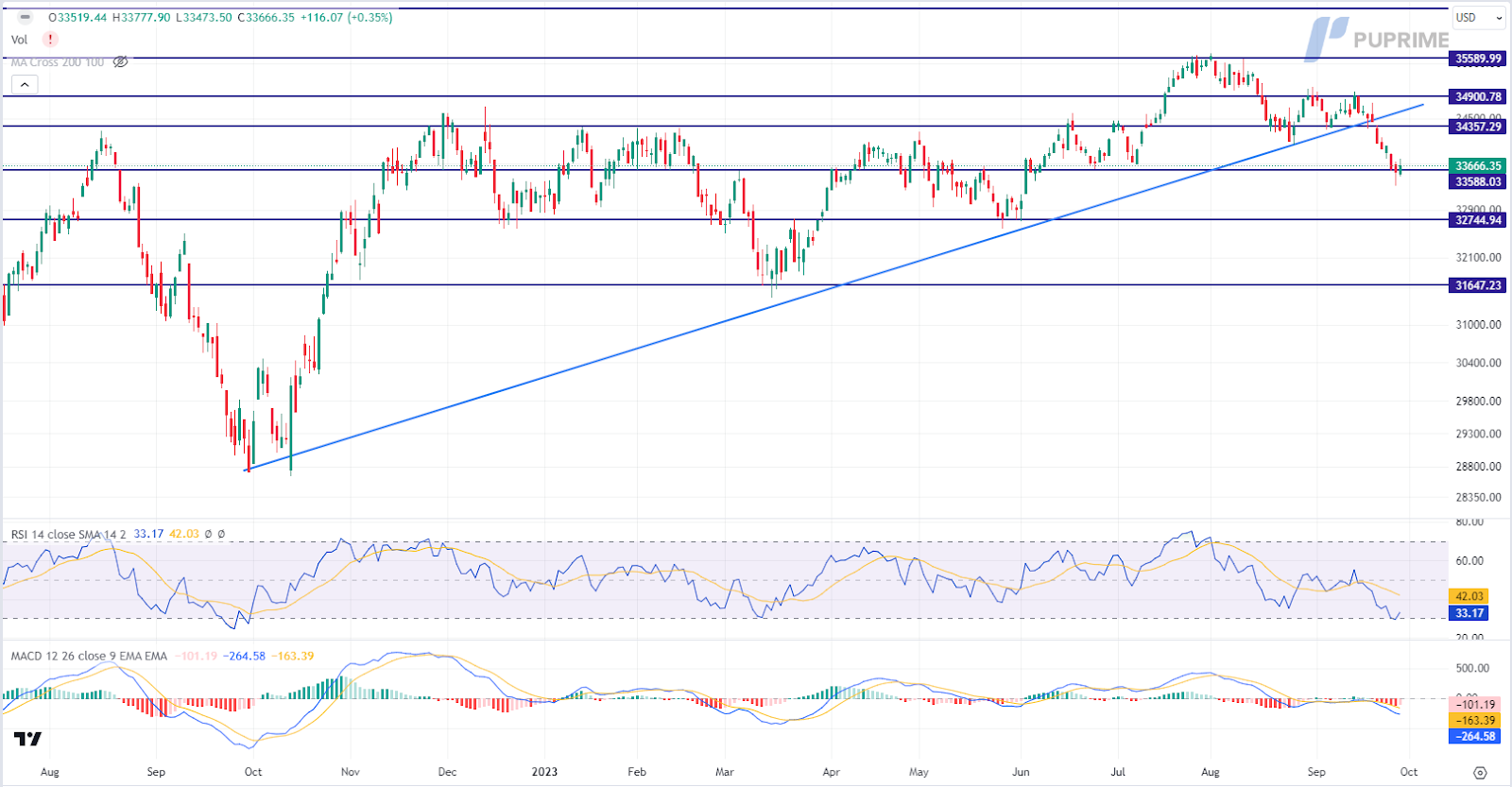This screenshot has width=1512, height=787.
Task: Click the gray symbol status icon before OHLC values
Action: pyautogui.click(x=26, y=17)
